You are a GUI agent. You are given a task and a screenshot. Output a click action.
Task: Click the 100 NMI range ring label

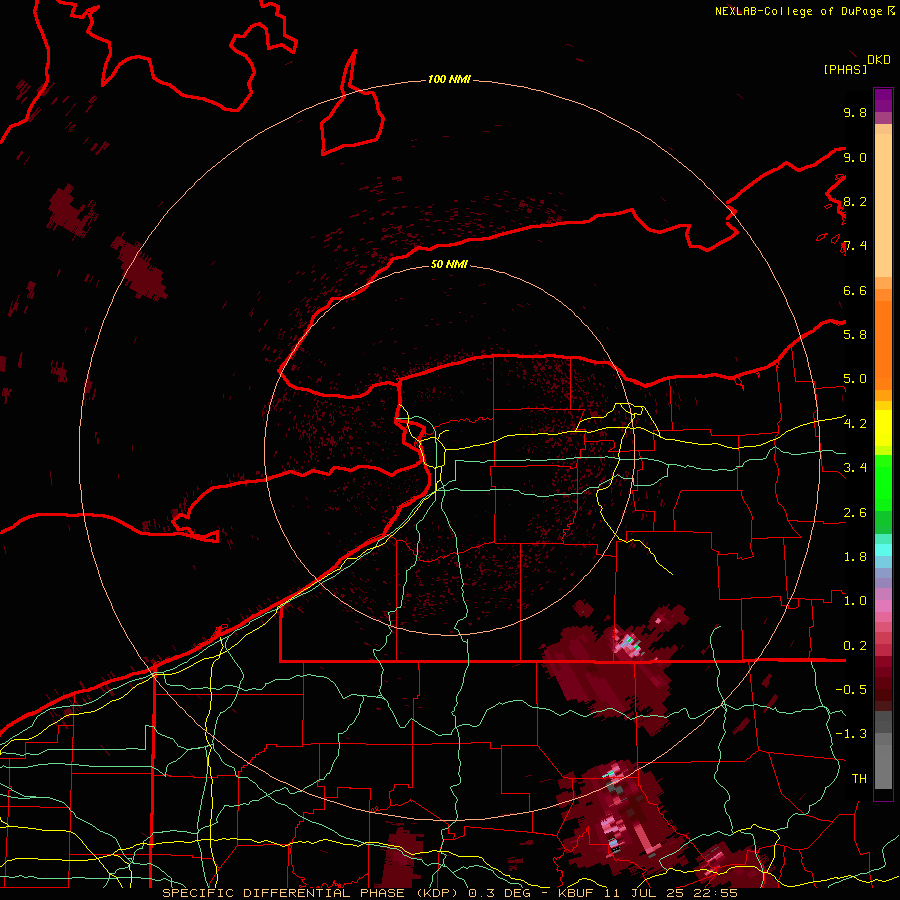[449, 79]
